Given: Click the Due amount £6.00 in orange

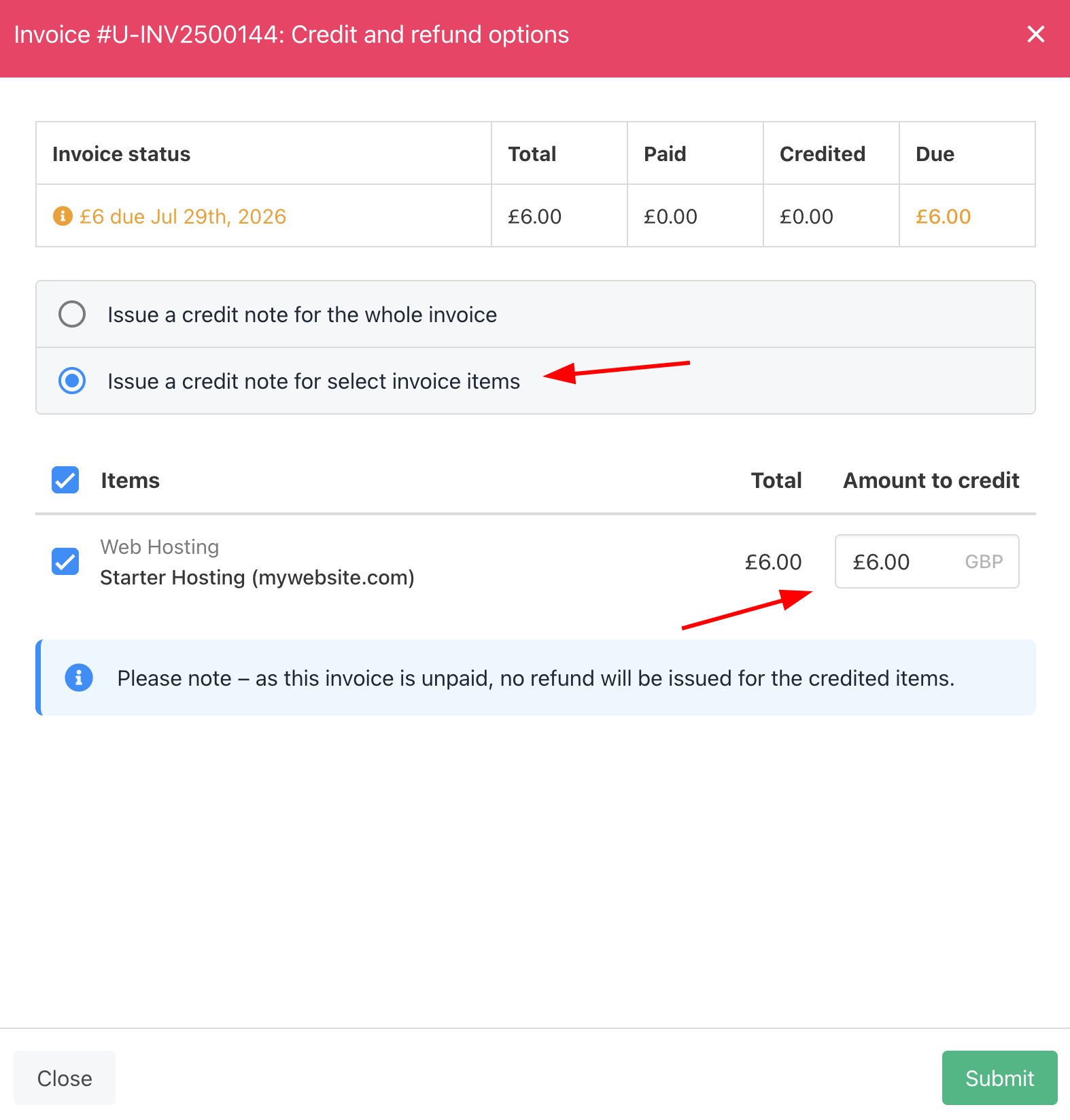Looking at the screenshot, I should [943, 216].
